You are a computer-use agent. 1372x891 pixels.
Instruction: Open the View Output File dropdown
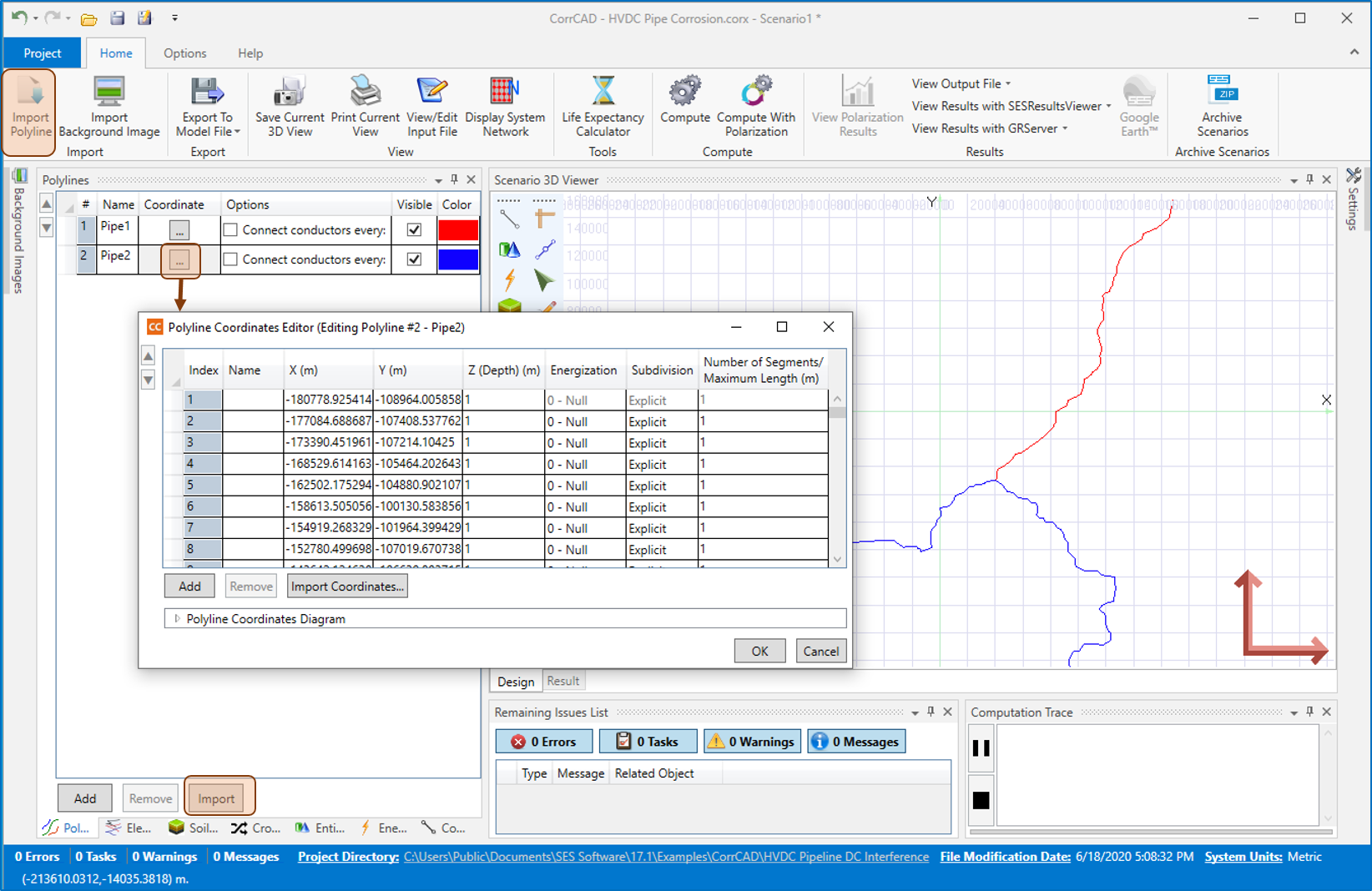coord(961,83)
